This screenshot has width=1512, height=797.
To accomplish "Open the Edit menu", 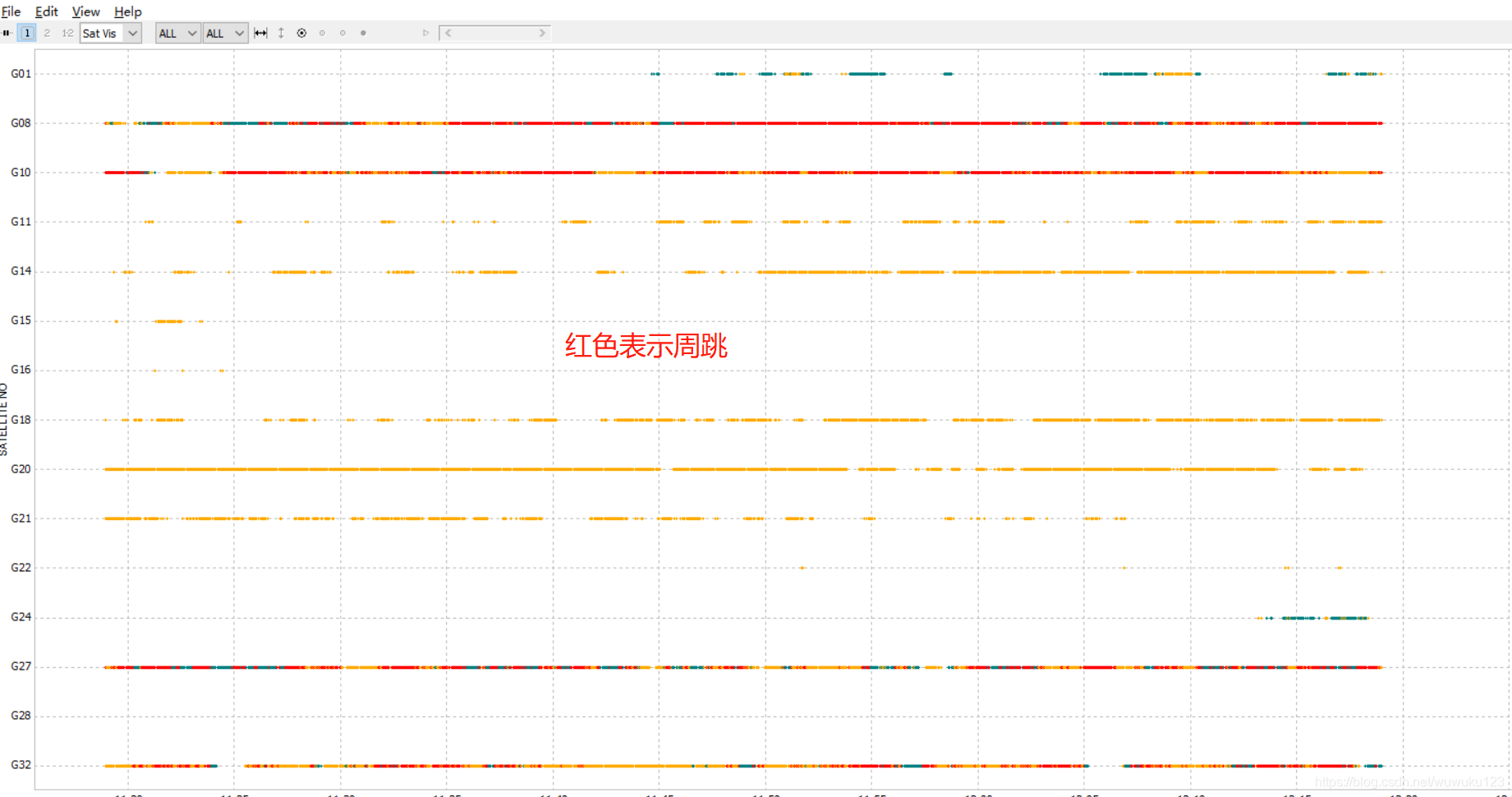I will pos(46,12).
